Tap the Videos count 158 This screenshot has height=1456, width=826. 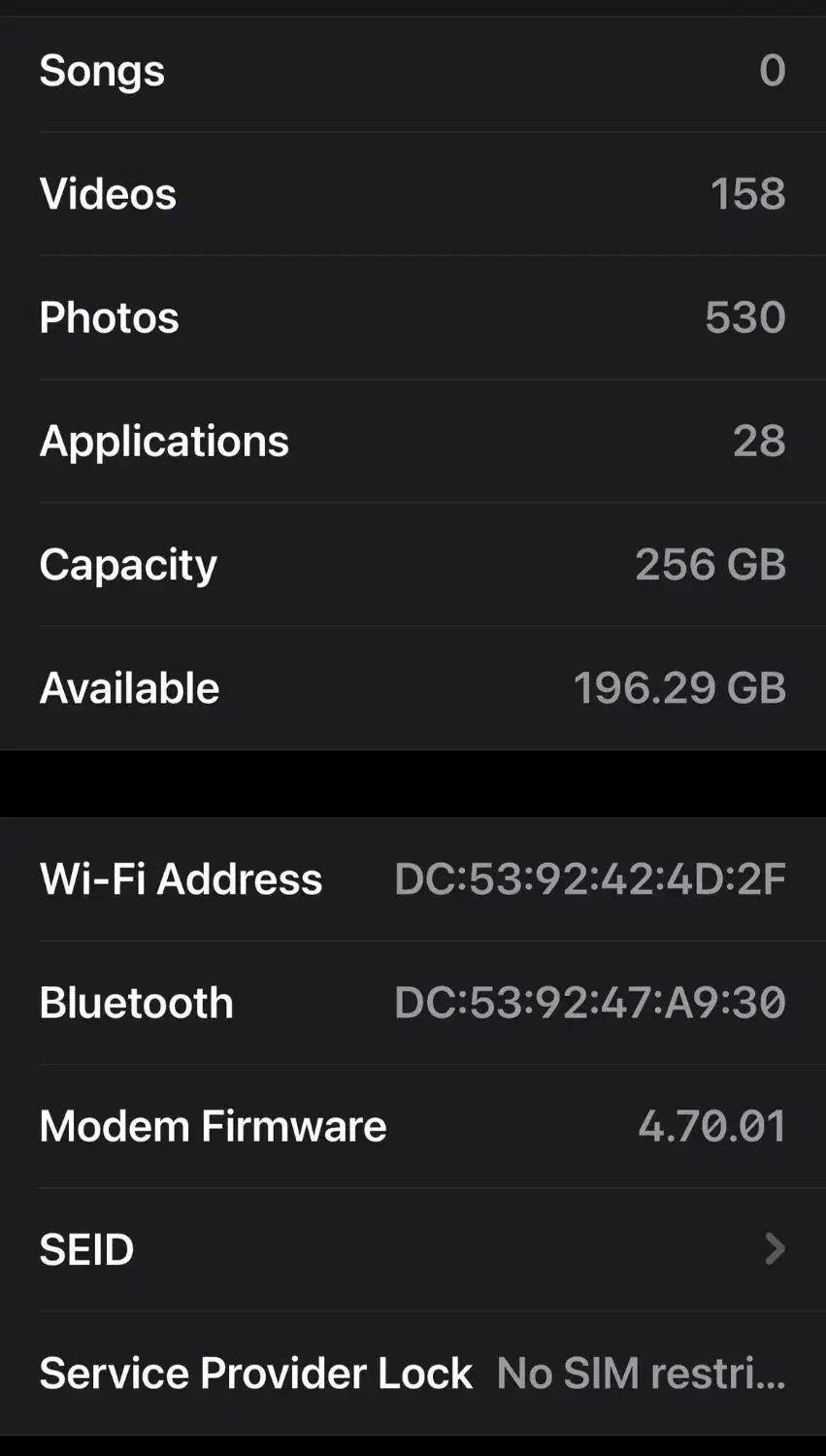tap(746, 194)
